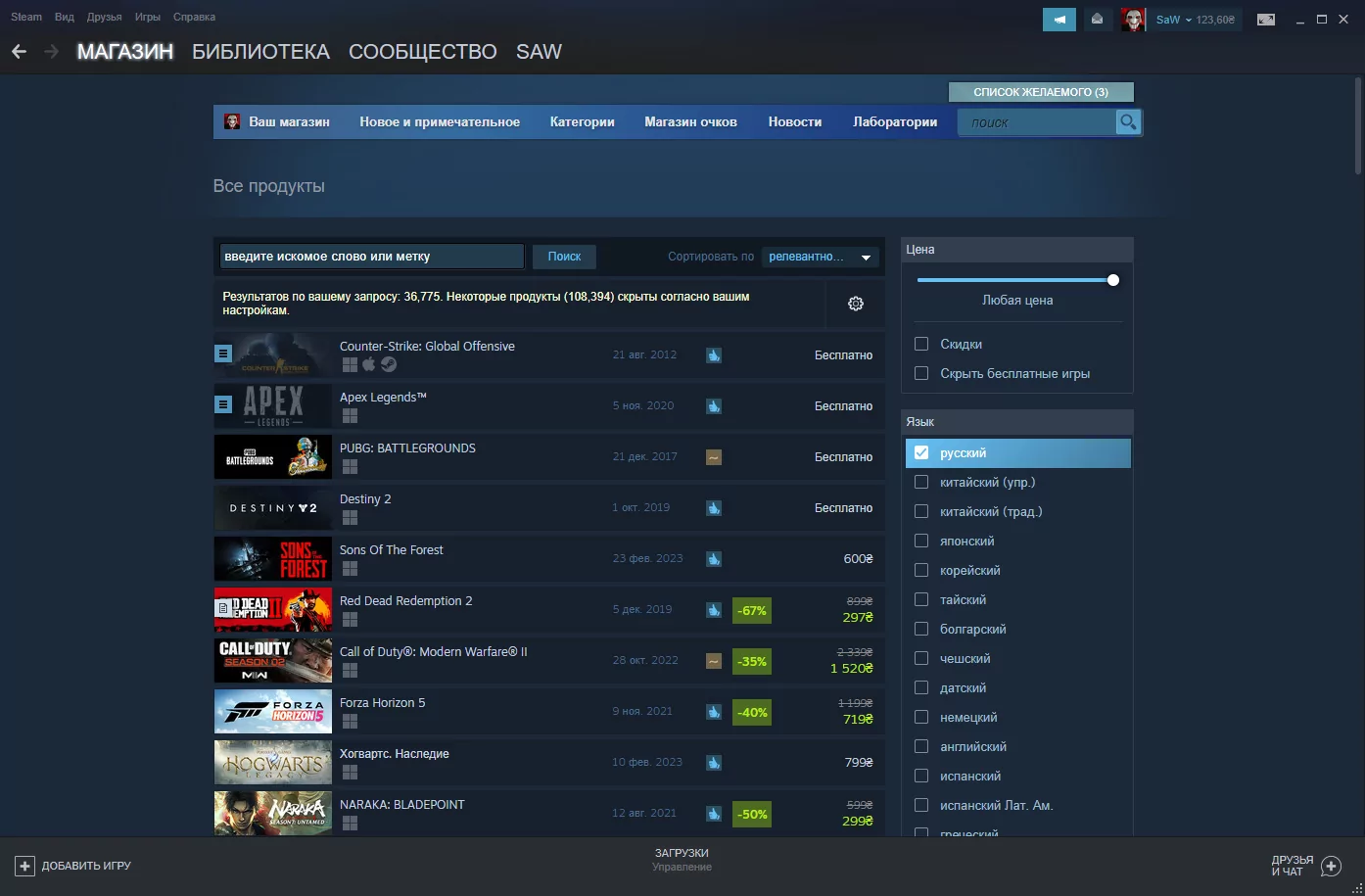
Task: Click the page vertical scrollbar
Action: (x=1358, y=125)
